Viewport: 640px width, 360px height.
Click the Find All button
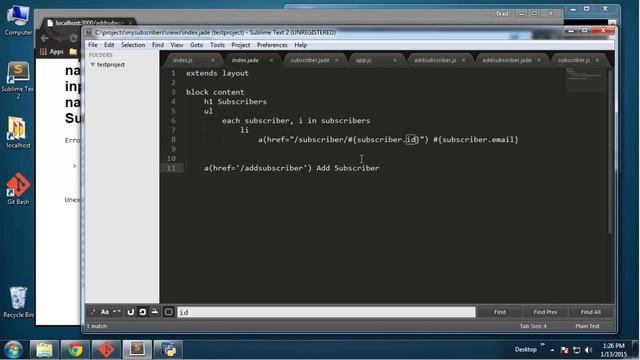pyautogui.click(x=591, y=312)
